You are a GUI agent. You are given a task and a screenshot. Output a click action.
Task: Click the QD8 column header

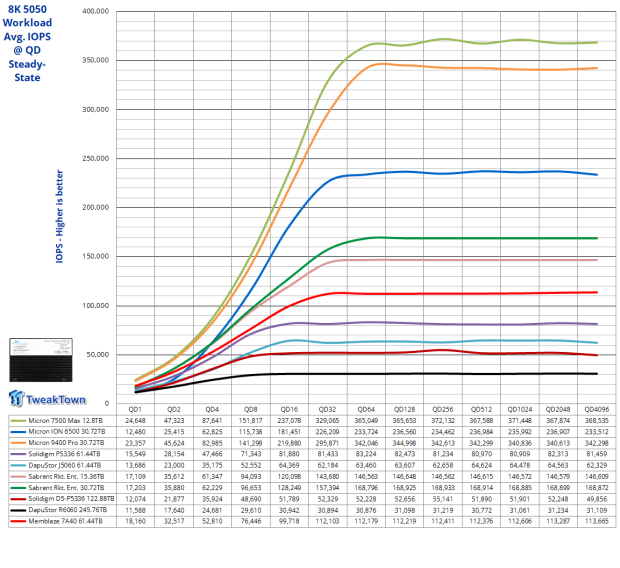point(251,409)
